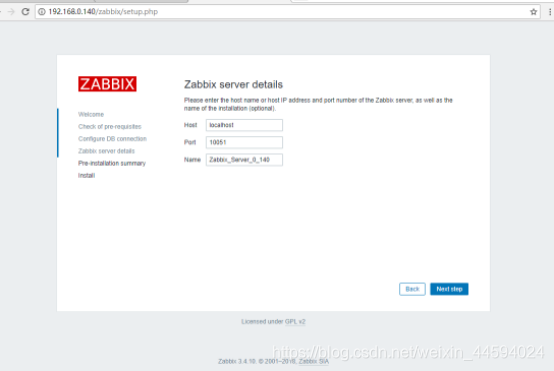Reload the page with the refresh icon
The height and width of the screenshot is (371, 554).
click(x=25, y=12)
